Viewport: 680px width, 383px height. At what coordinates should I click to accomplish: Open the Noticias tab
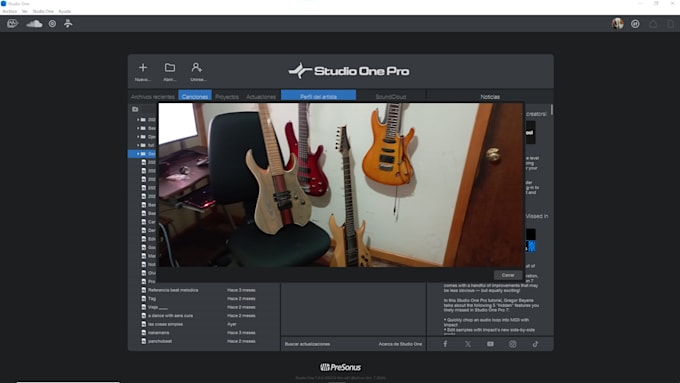[x=490, y=96]
